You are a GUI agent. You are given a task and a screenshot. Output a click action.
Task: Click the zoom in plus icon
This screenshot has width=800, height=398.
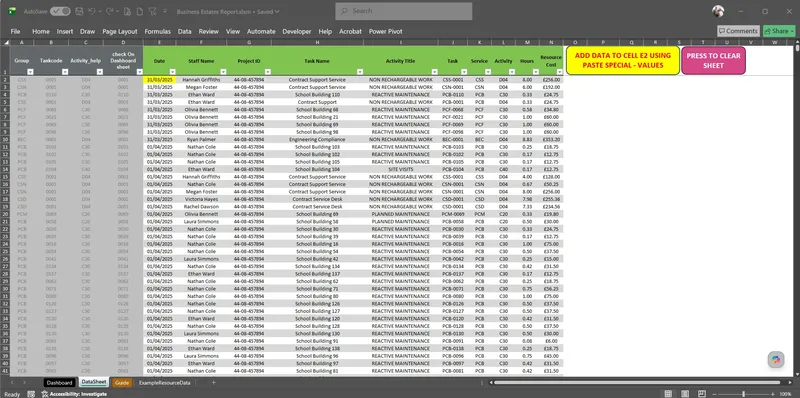[772, 394]
